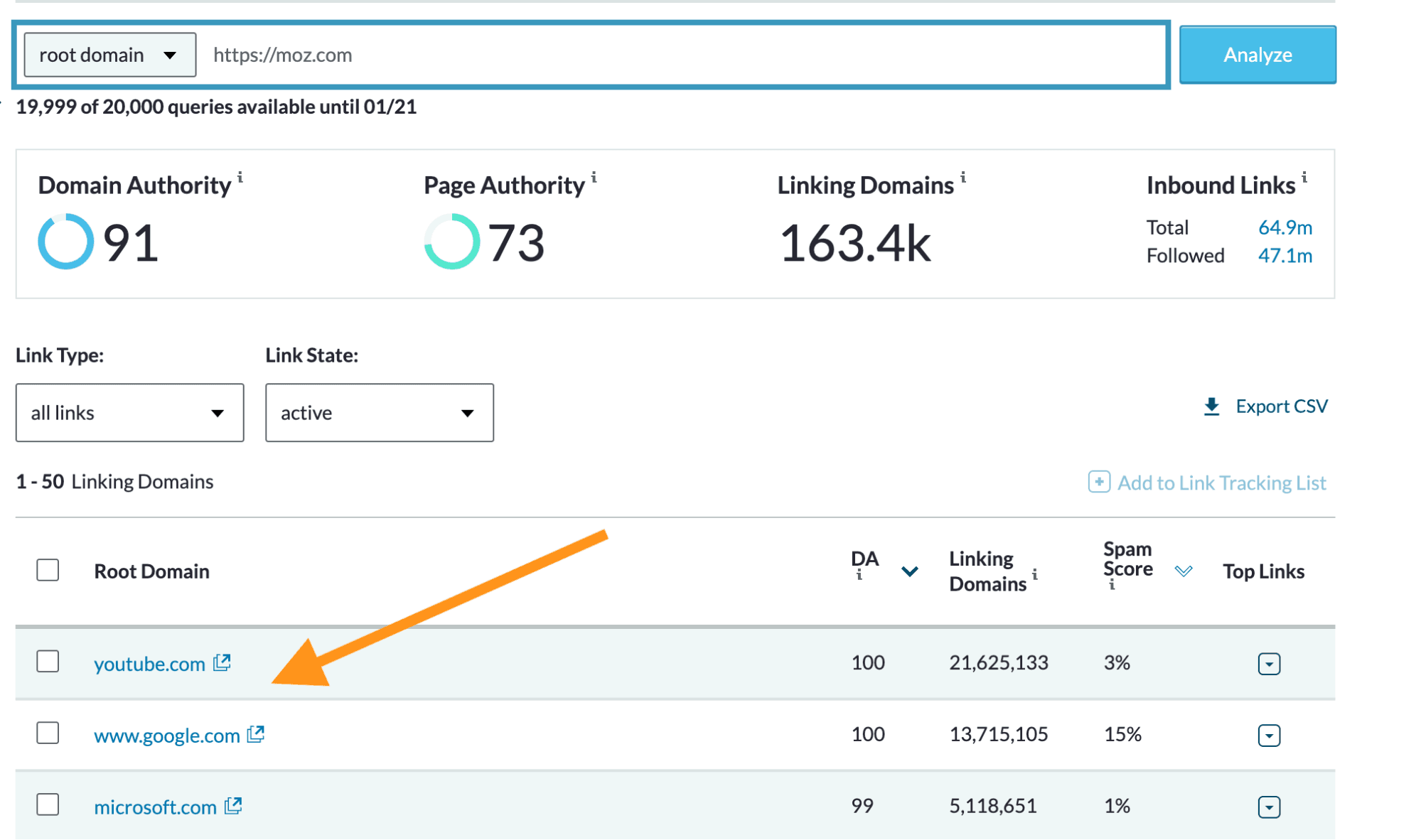Image resolution: width=1421 pixels, height=840 pixels.
Task: Check the microsoft.com row checkbox
Action: pyautogui.click(x=48, y=805)
